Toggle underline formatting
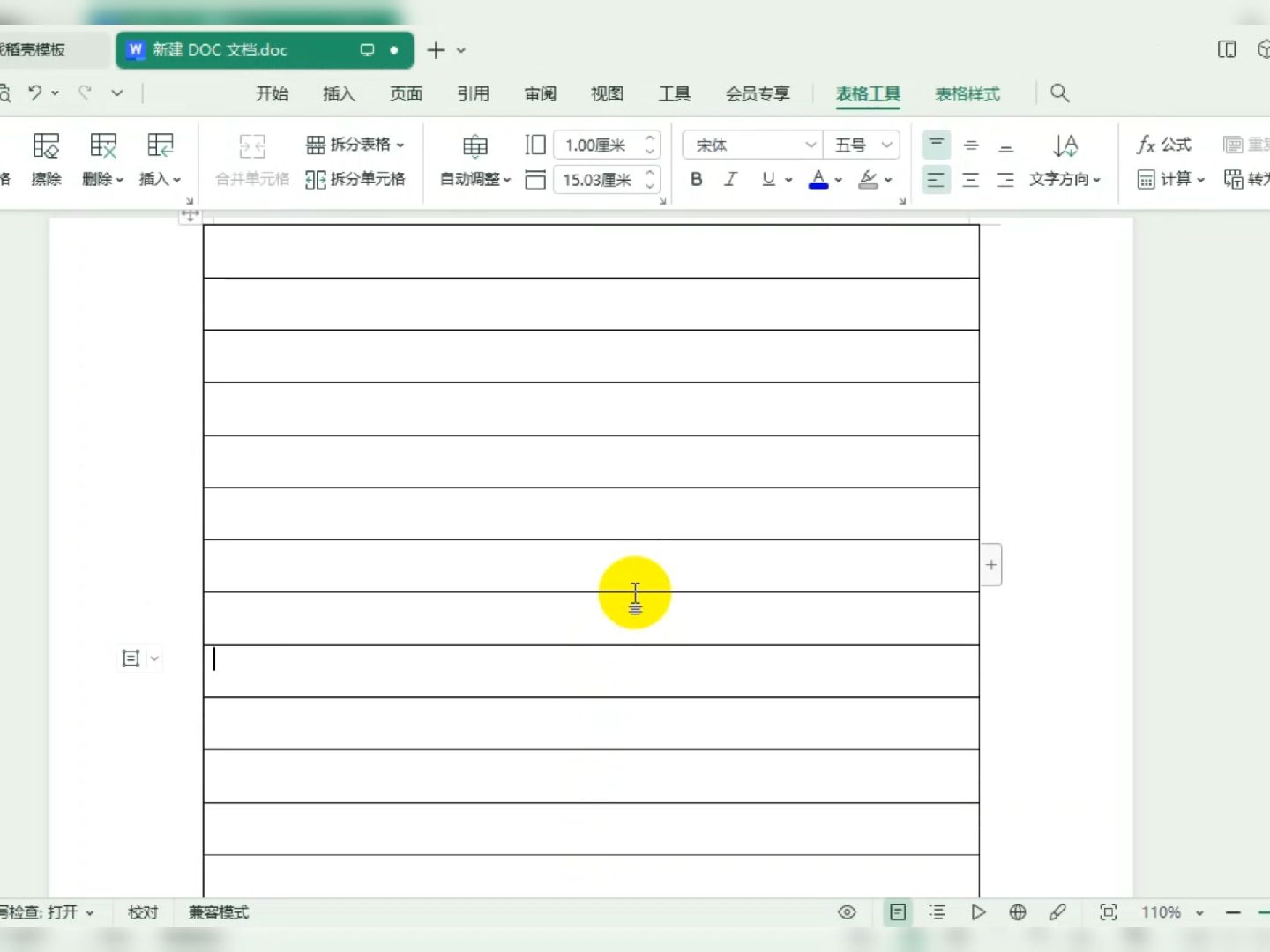This screenshot has width=1270, height=952. [768, 180]
